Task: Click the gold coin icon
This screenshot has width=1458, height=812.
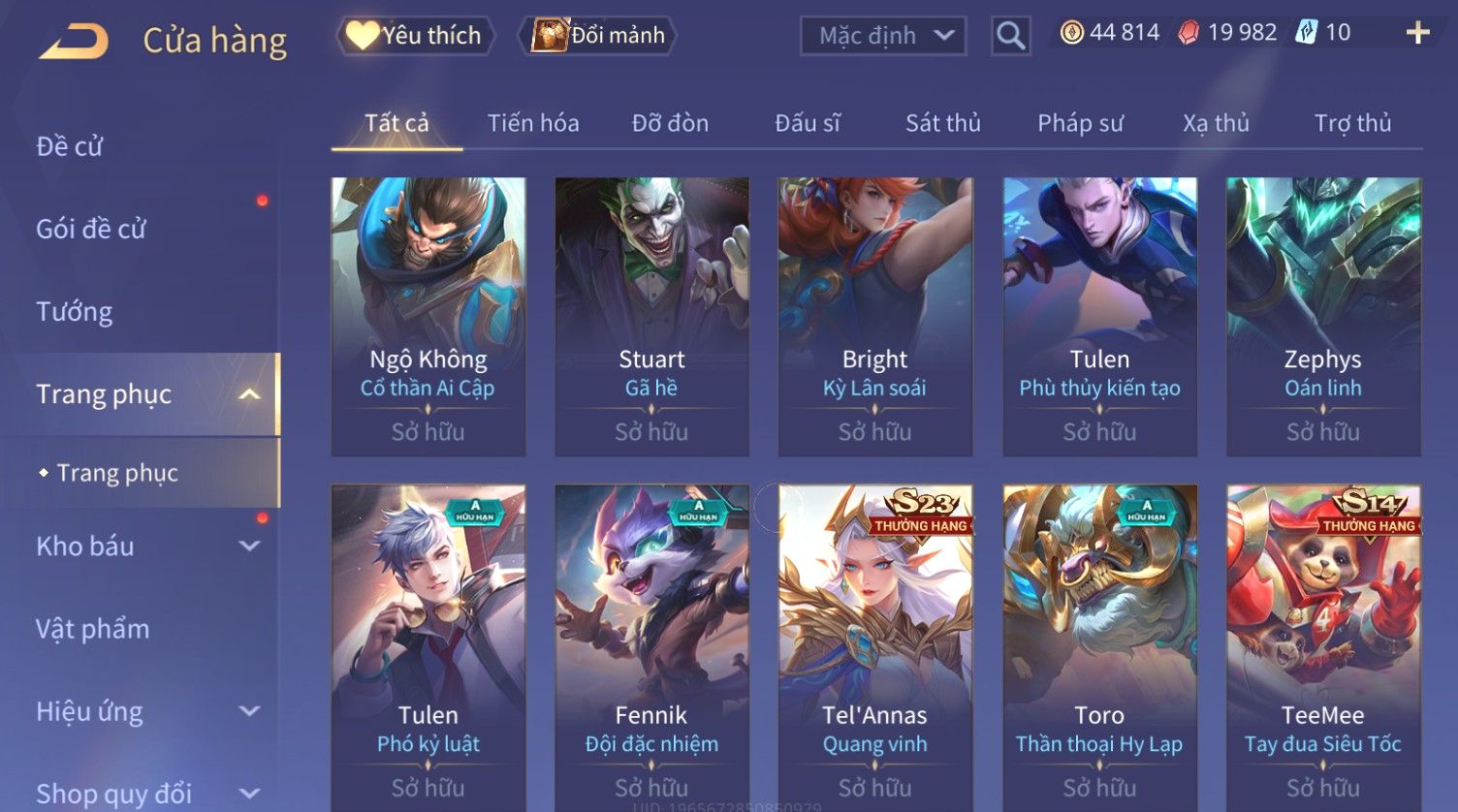Action: (1071, 33)
